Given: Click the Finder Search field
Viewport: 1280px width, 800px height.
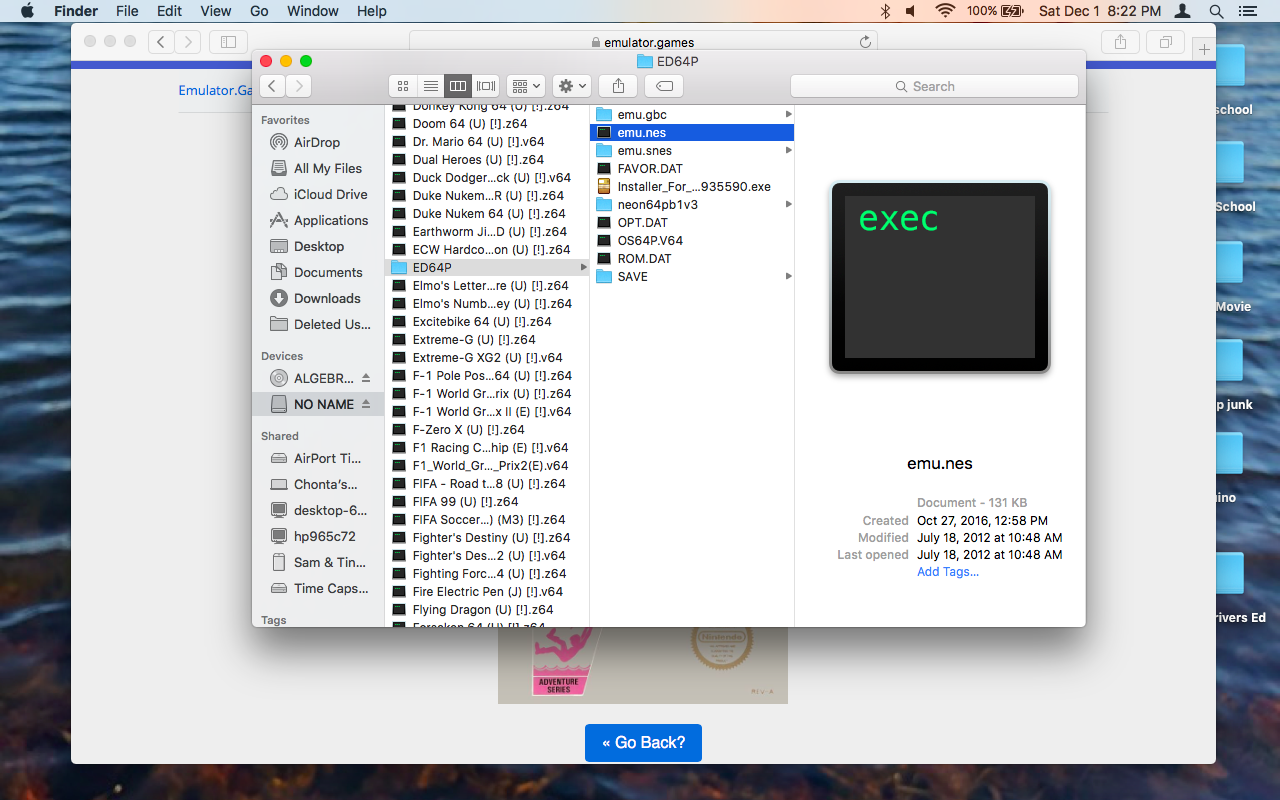Looking at the screenshot, I should 934,86.
